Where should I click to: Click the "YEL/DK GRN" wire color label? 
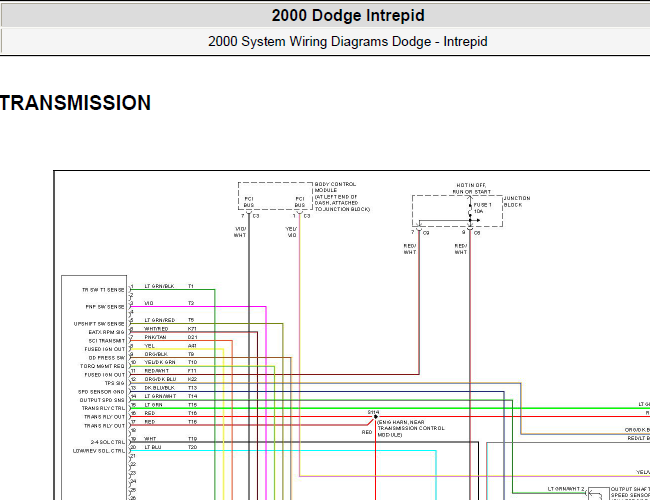[x=160, y=362]
